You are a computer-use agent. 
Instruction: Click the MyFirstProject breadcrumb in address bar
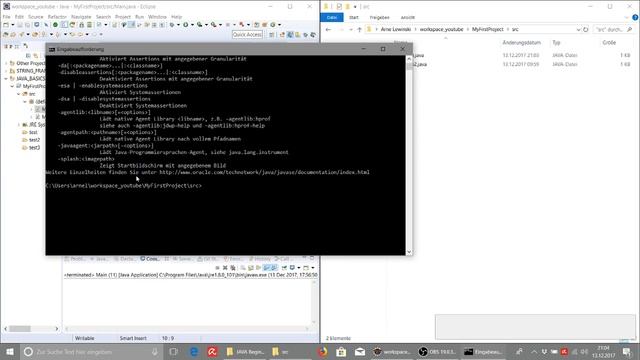488,29
